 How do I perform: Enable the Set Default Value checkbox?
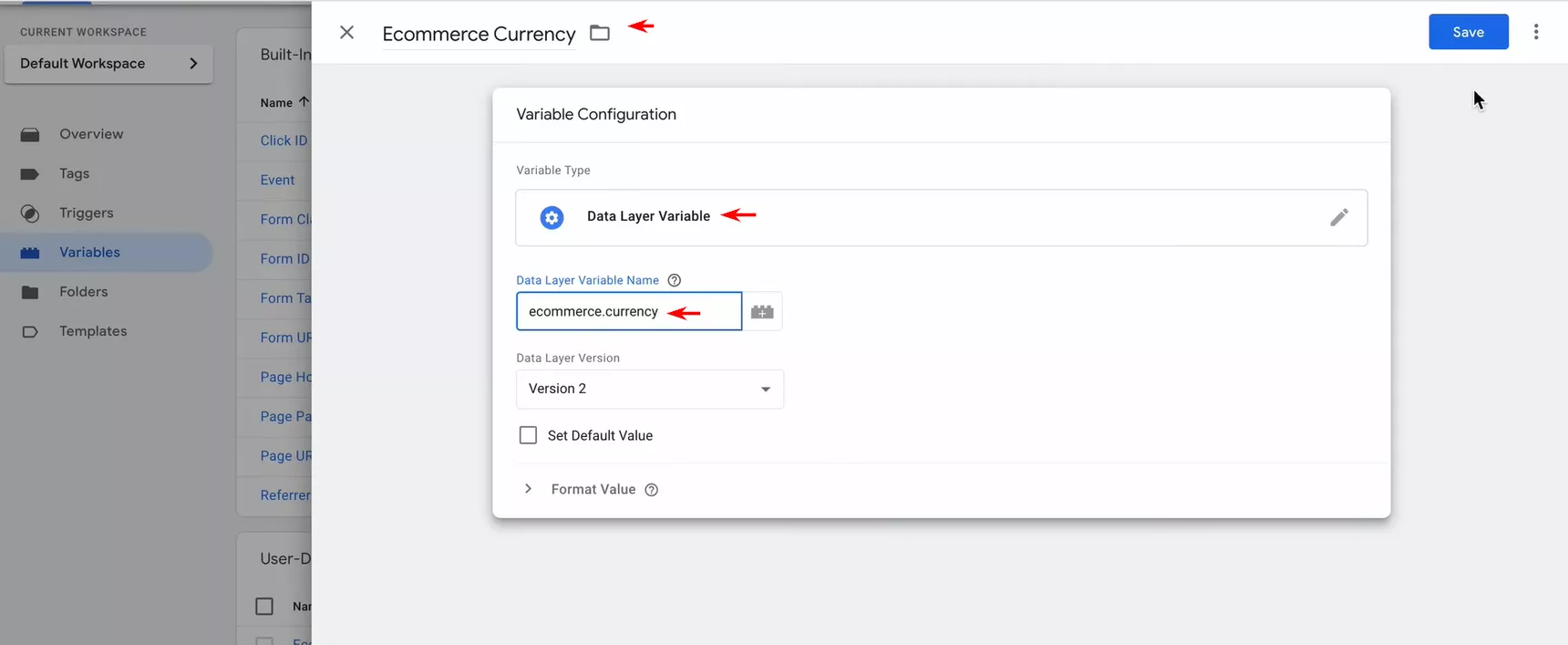pos(528,435)
